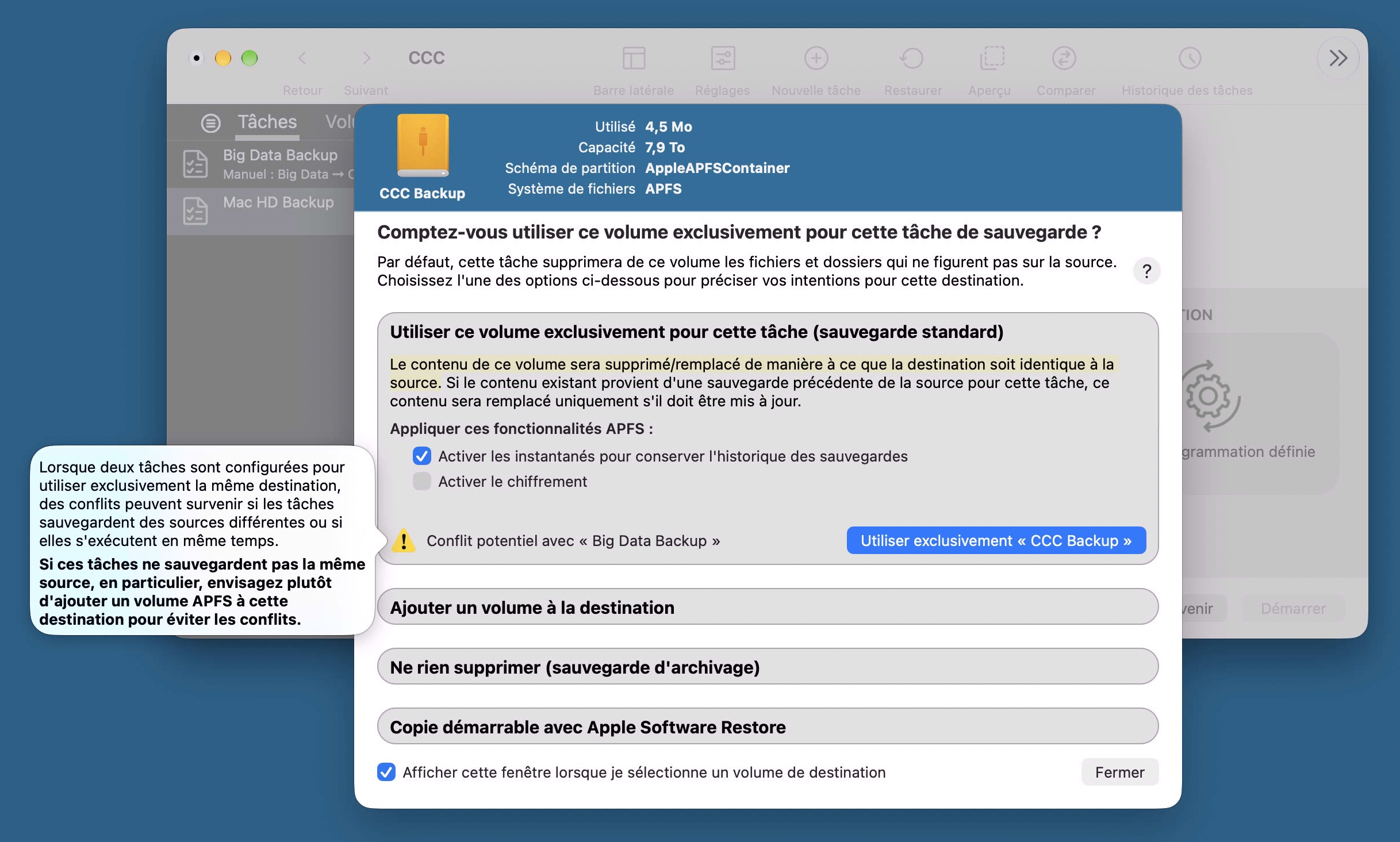Click the Capacité value 7,9 To
This screenshot has height=842, width=1400.
tap(665, 147)
